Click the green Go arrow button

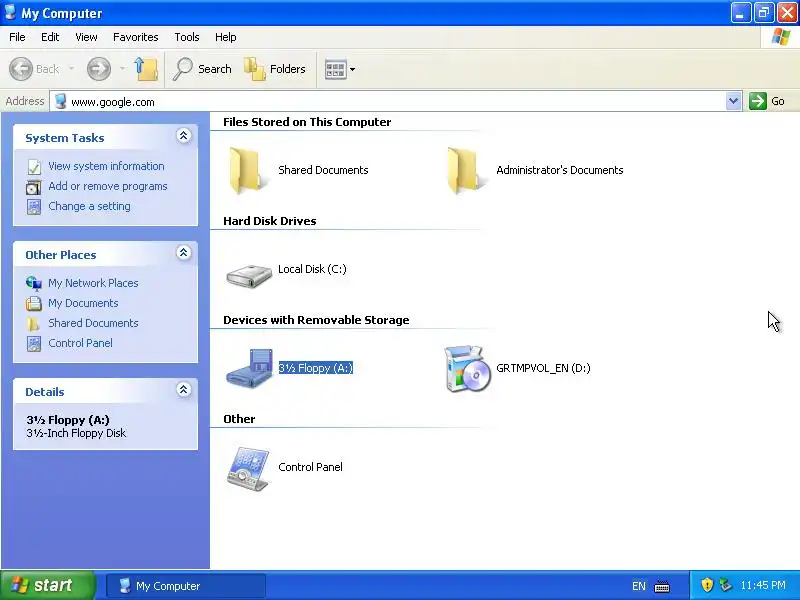(758, 101)
